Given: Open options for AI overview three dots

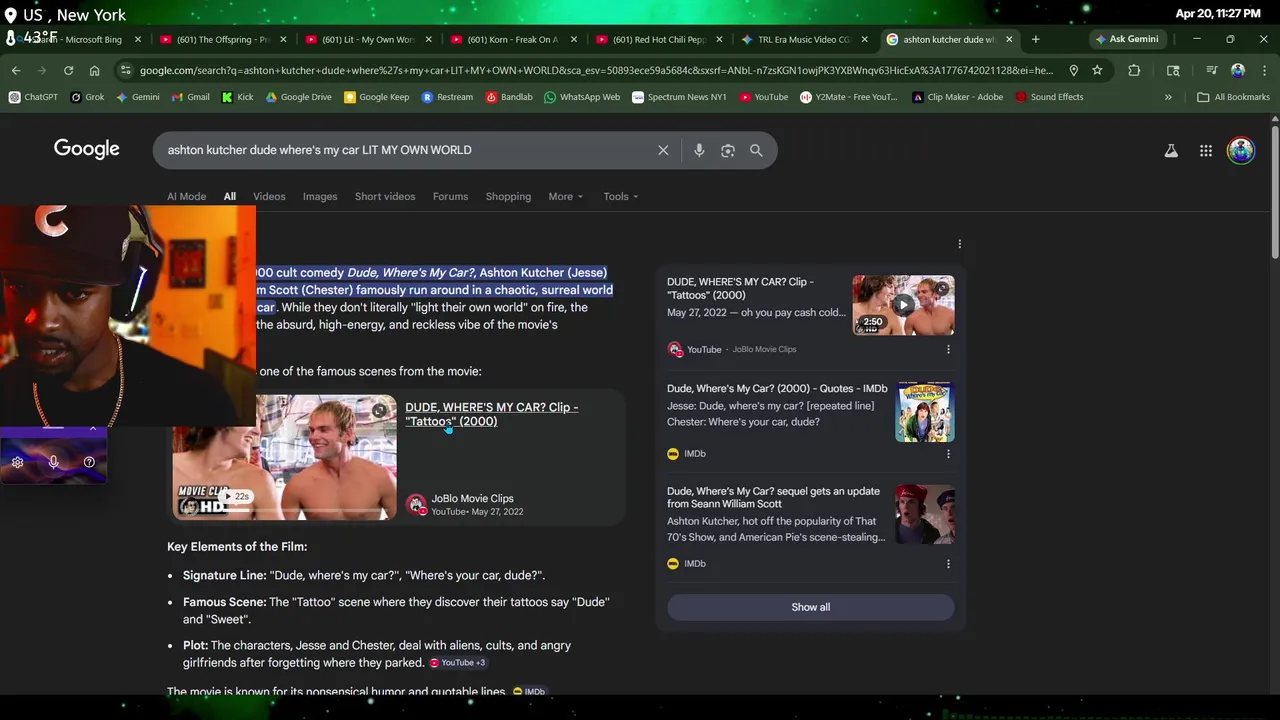Looking at the screenshot, I should [x=959, y=244].
